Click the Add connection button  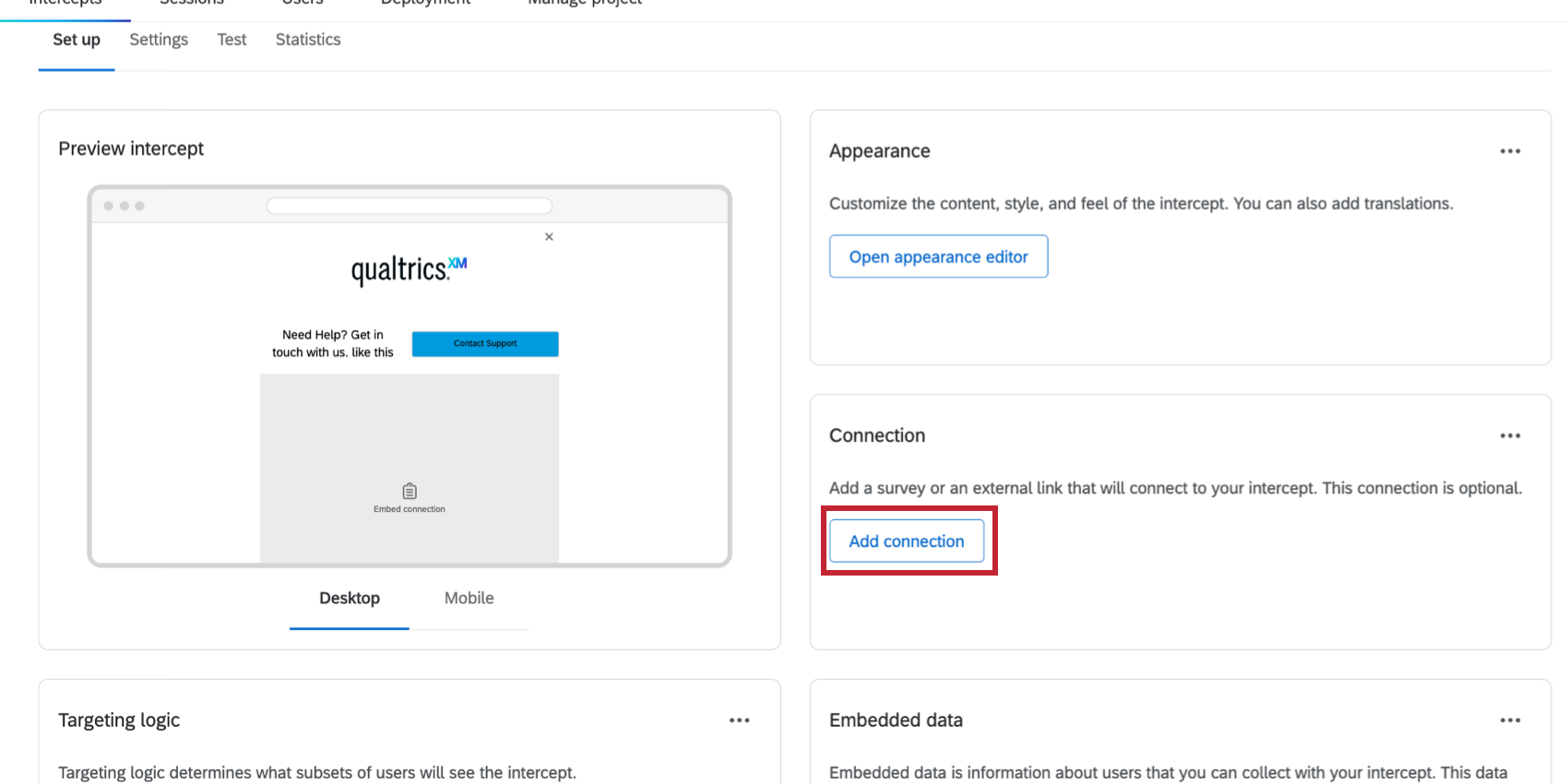coord(907,541)
